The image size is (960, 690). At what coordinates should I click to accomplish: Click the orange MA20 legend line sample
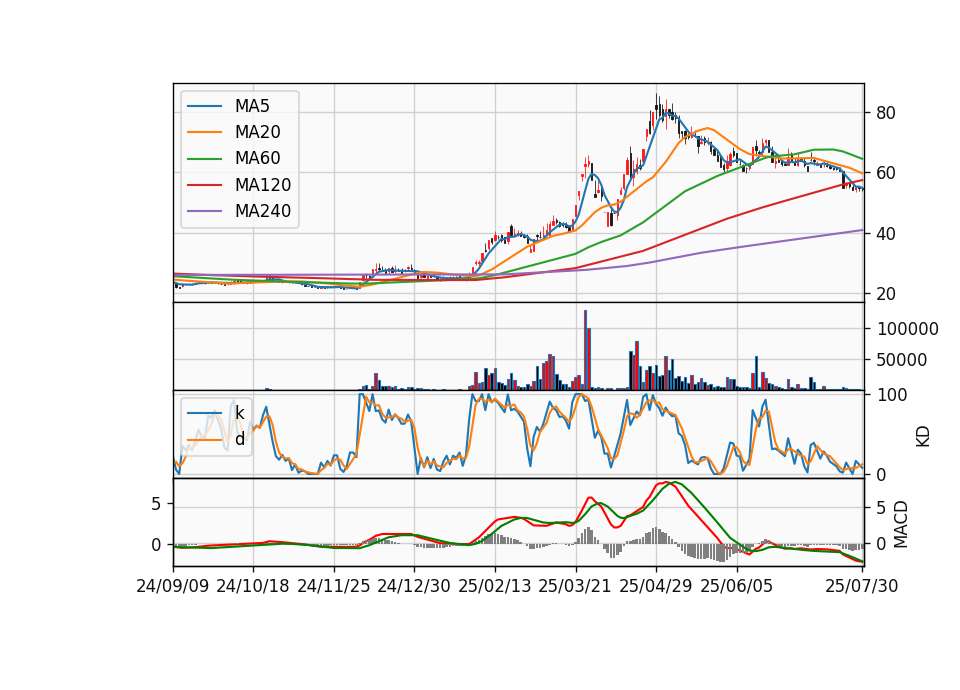(204, 132)
